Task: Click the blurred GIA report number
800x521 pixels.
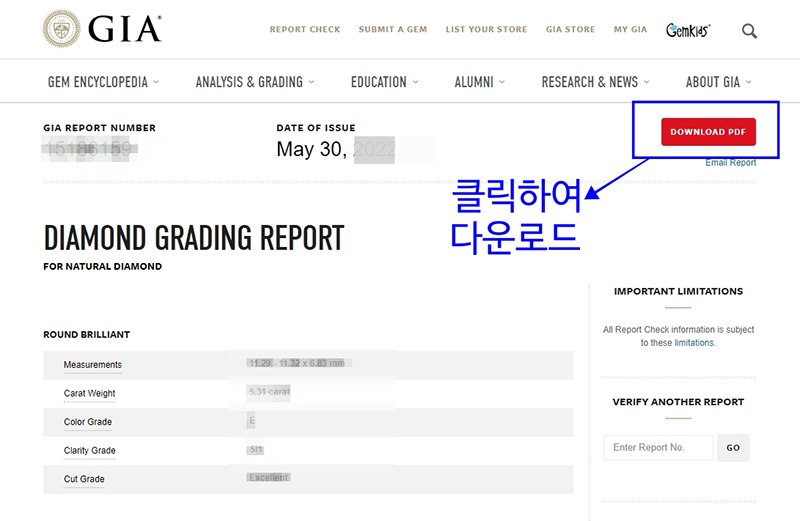Action: click(x=89, y=150)
